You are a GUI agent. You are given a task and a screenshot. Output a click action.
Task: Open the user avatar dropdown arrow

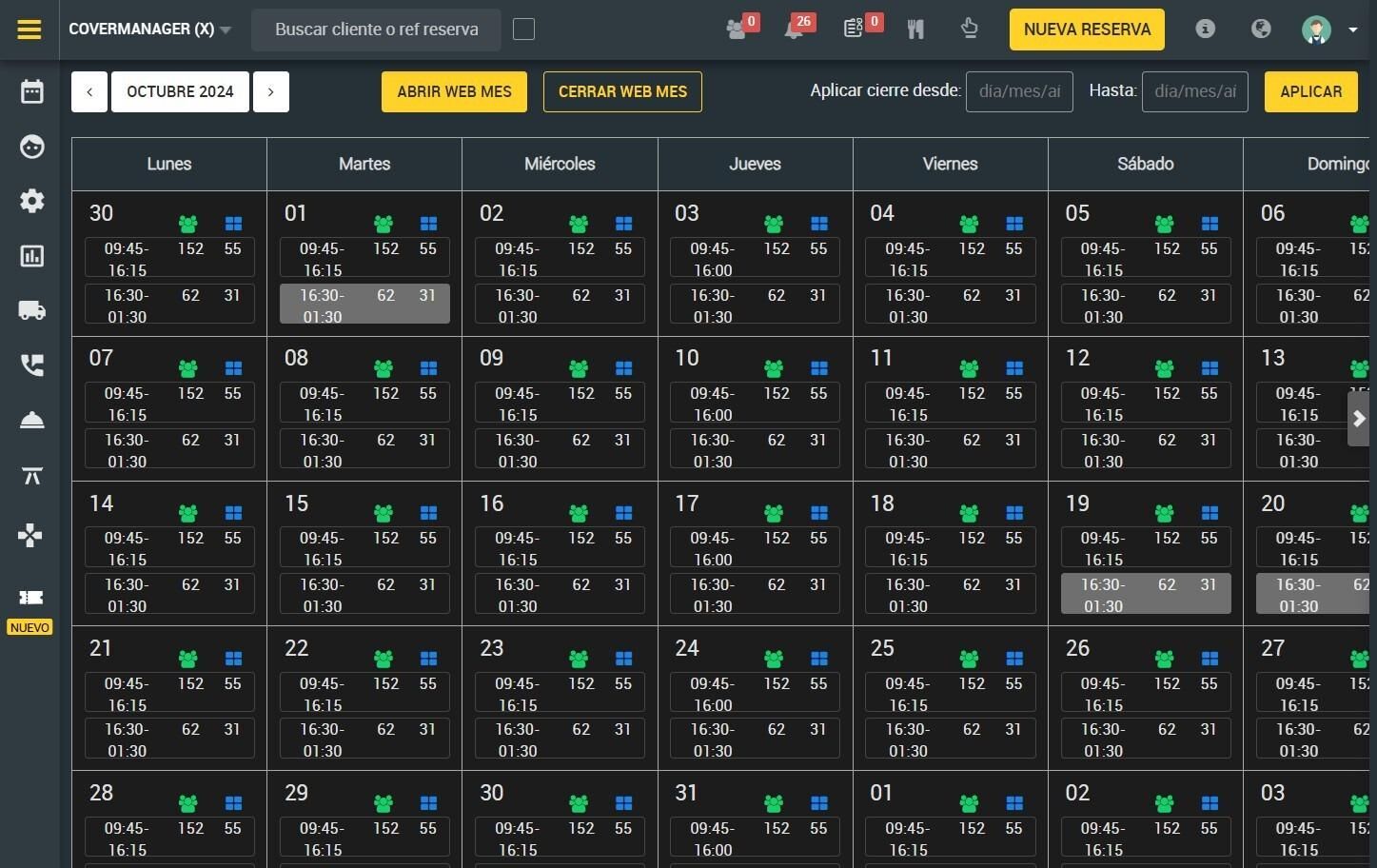pyautogui.click(x=1352, y=30)
